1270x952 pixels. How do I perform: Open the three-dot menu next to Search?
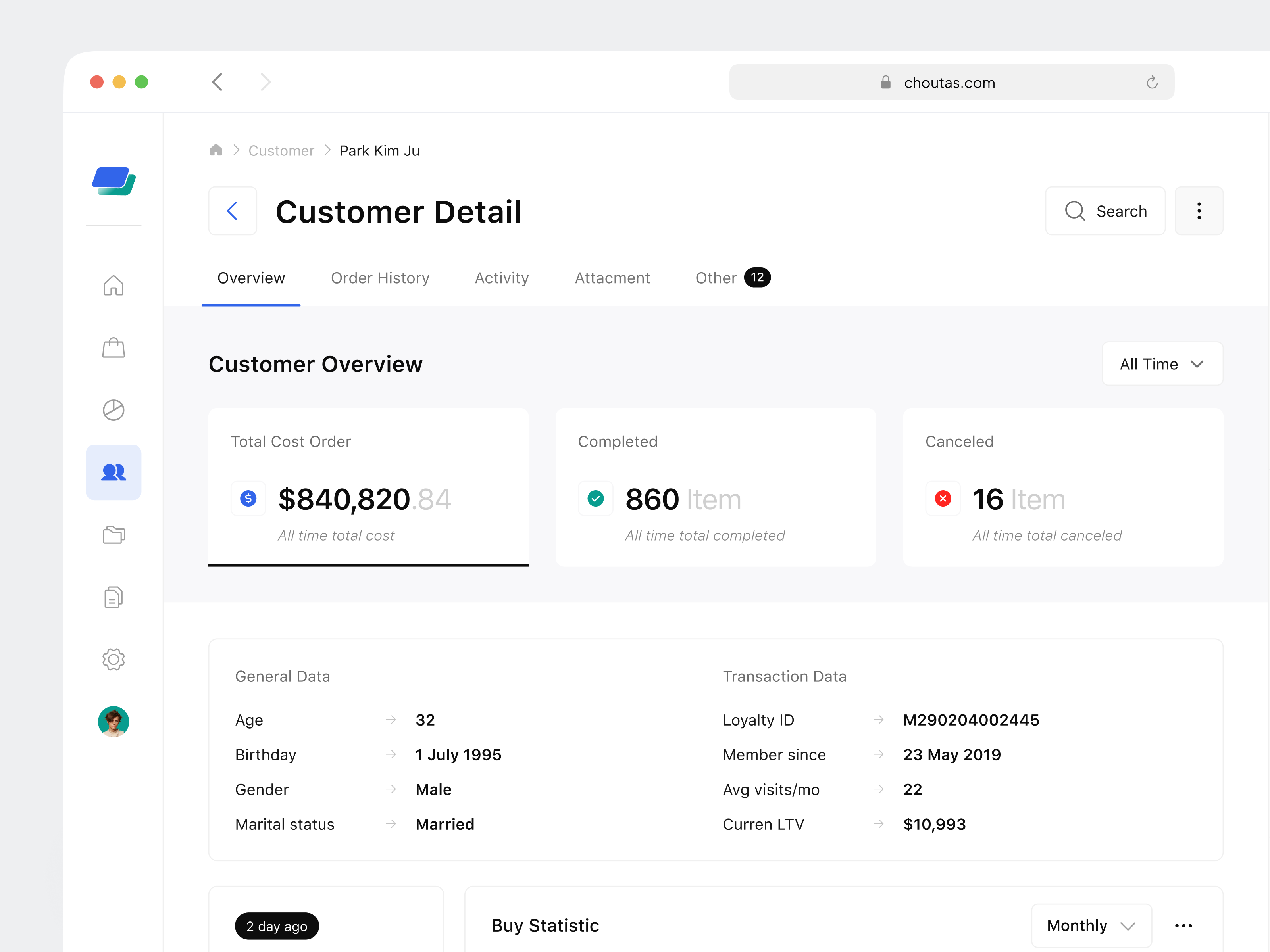pyautogui.click(x=1199, y=211)
